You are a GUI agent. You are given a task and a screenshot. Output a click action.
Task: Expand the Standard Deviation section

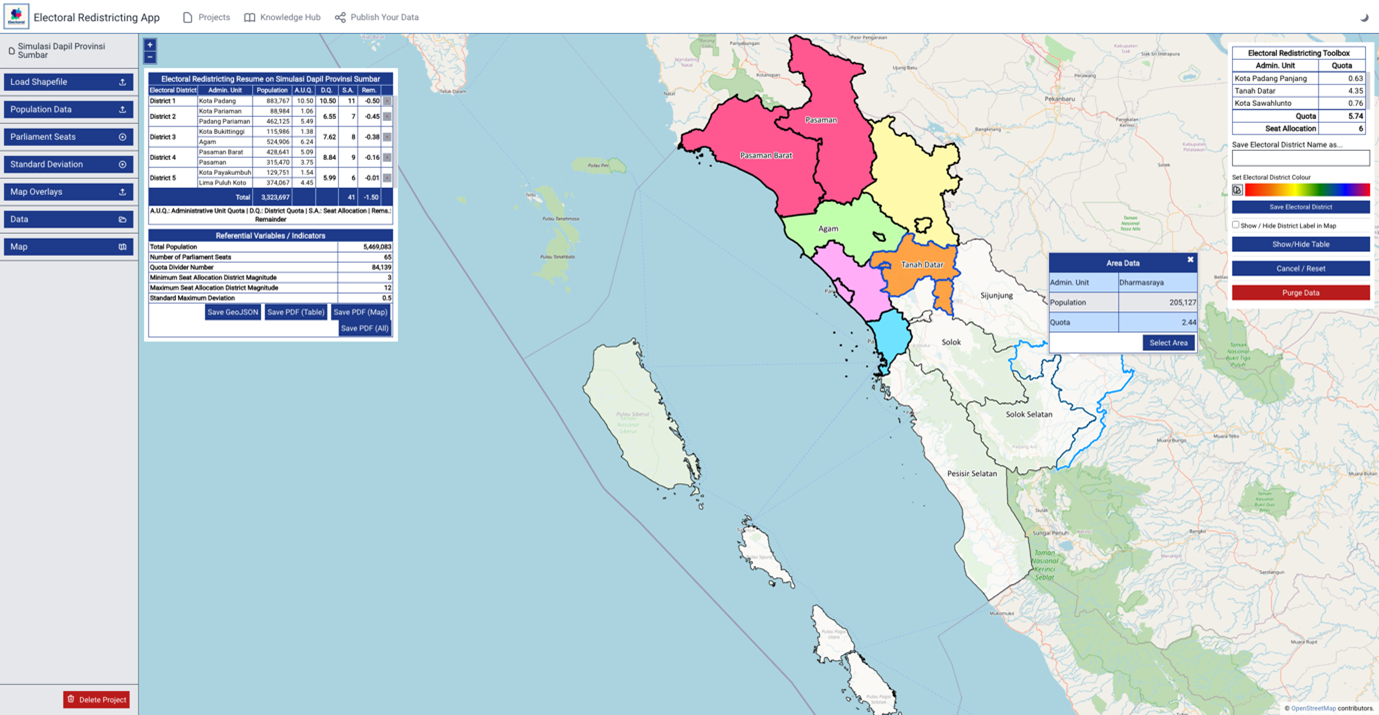(x=68, y=164)
